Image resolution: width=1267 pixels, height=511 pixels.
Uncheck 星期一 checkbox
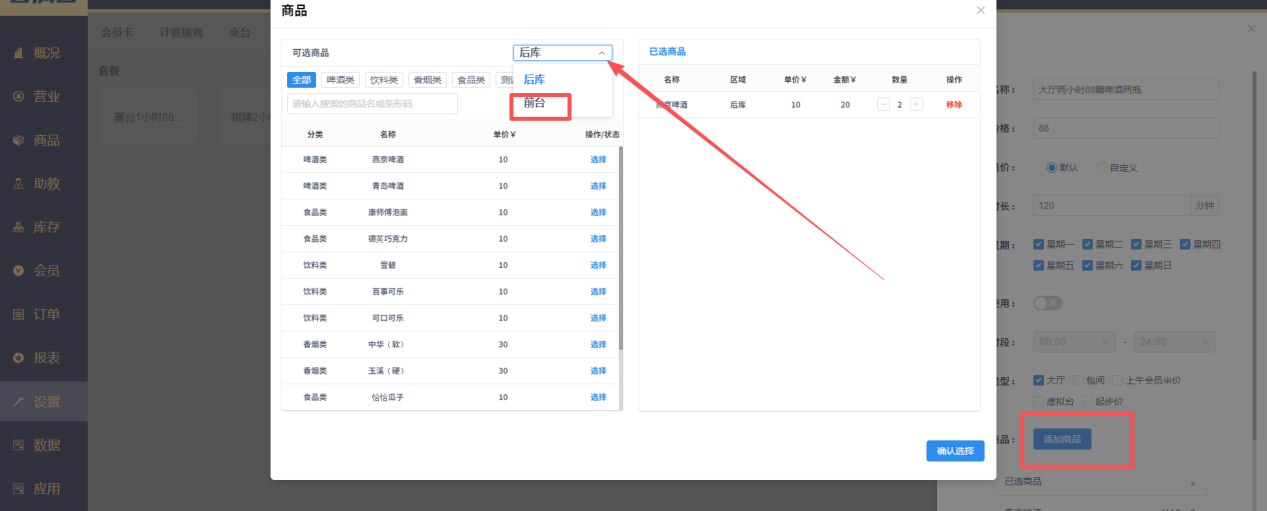click(x=1039, y=244)
